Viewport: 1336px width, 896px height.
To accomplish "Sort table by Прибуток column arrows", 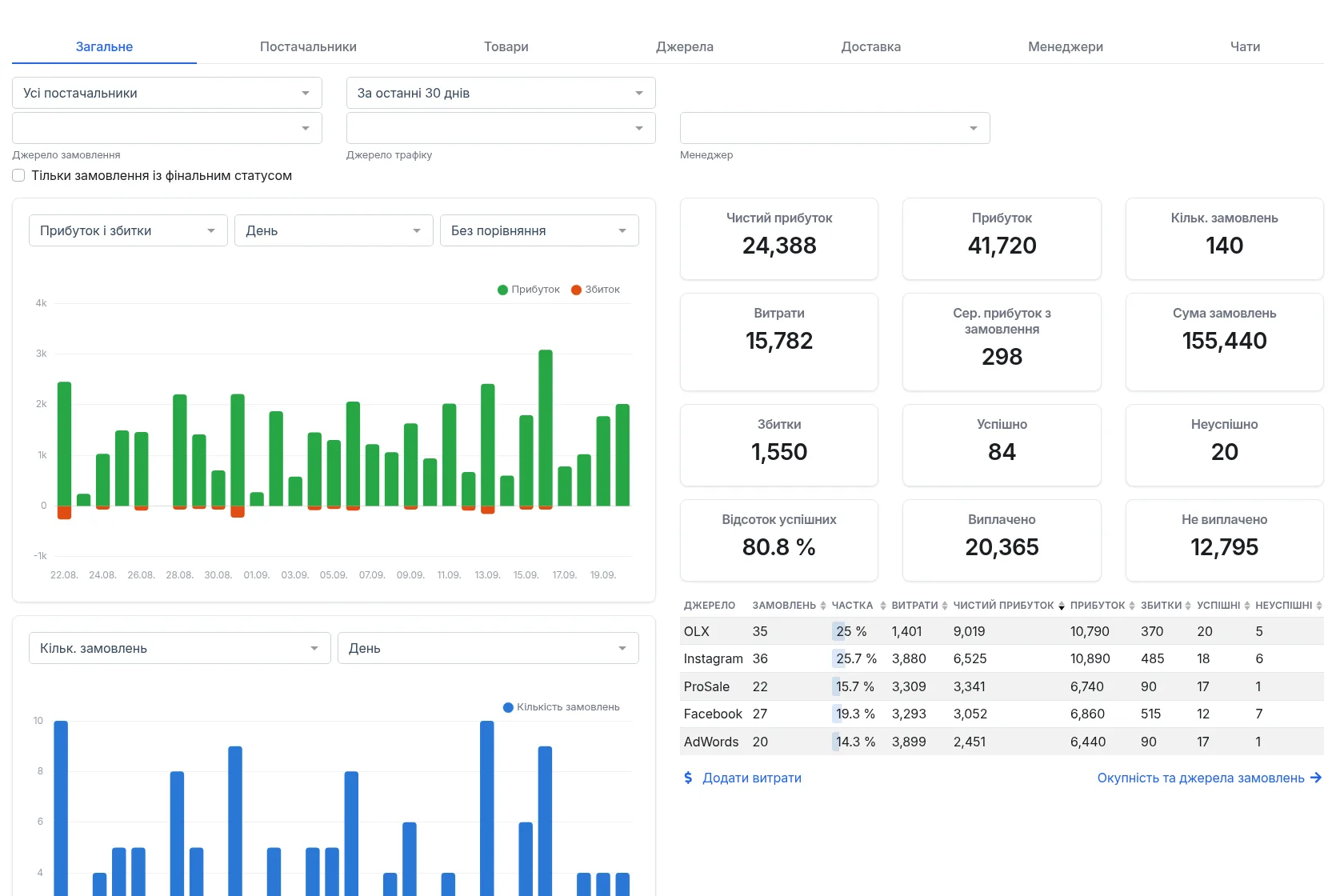I will 1132,606.
